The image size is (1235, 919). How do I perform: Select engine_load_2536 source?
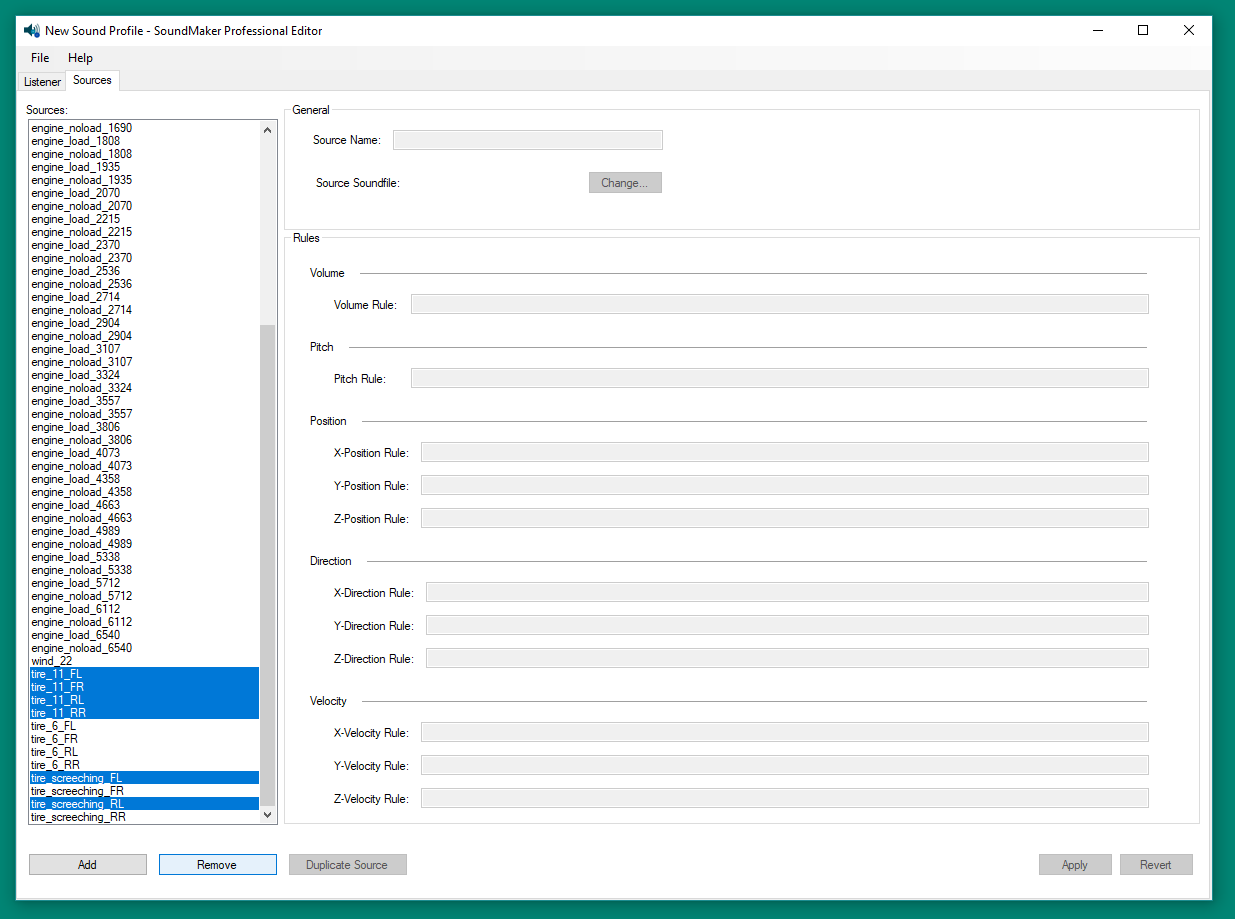click(144, 271)
